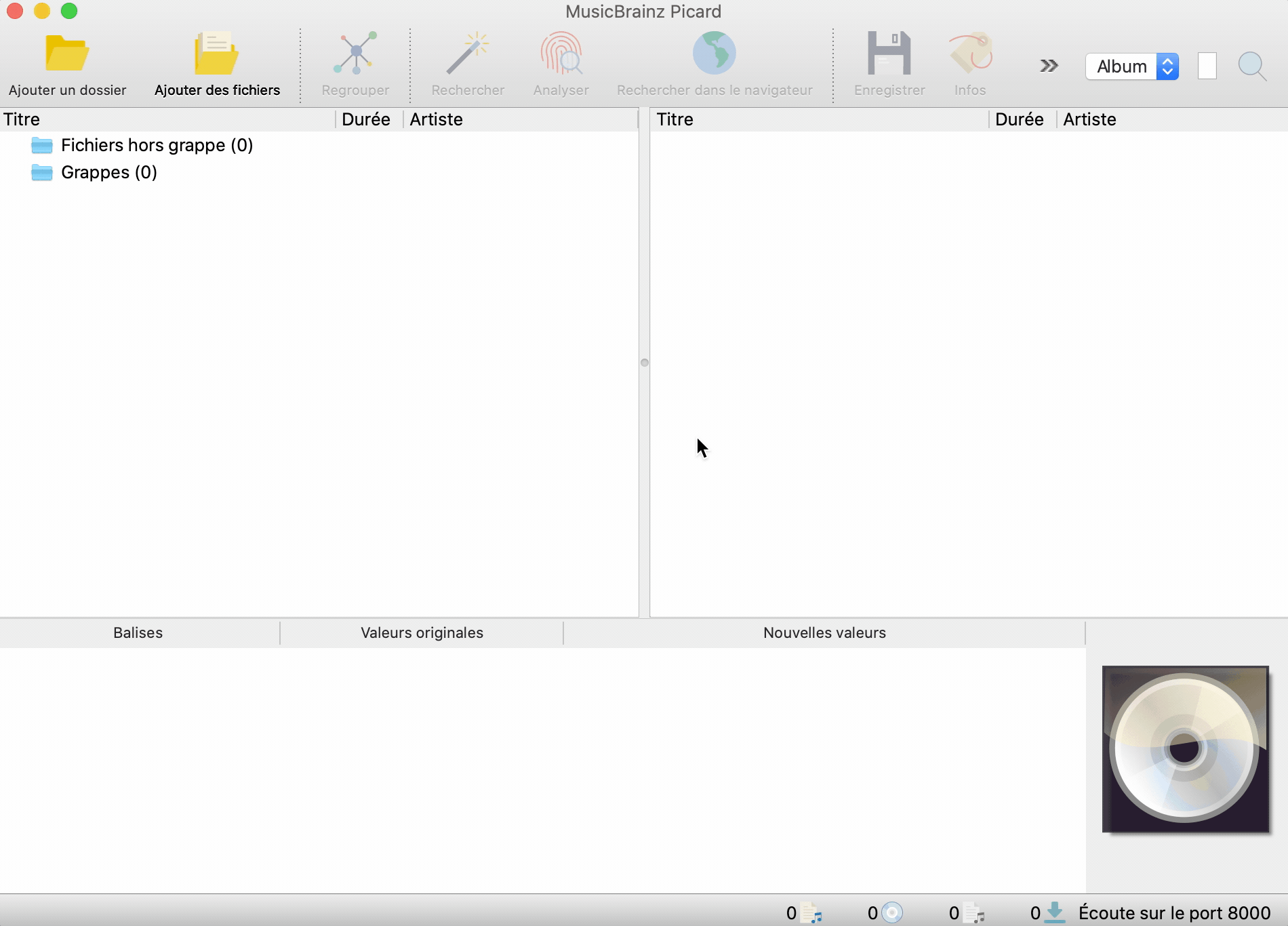Select Grappes (0) folder

pos(109,172)
